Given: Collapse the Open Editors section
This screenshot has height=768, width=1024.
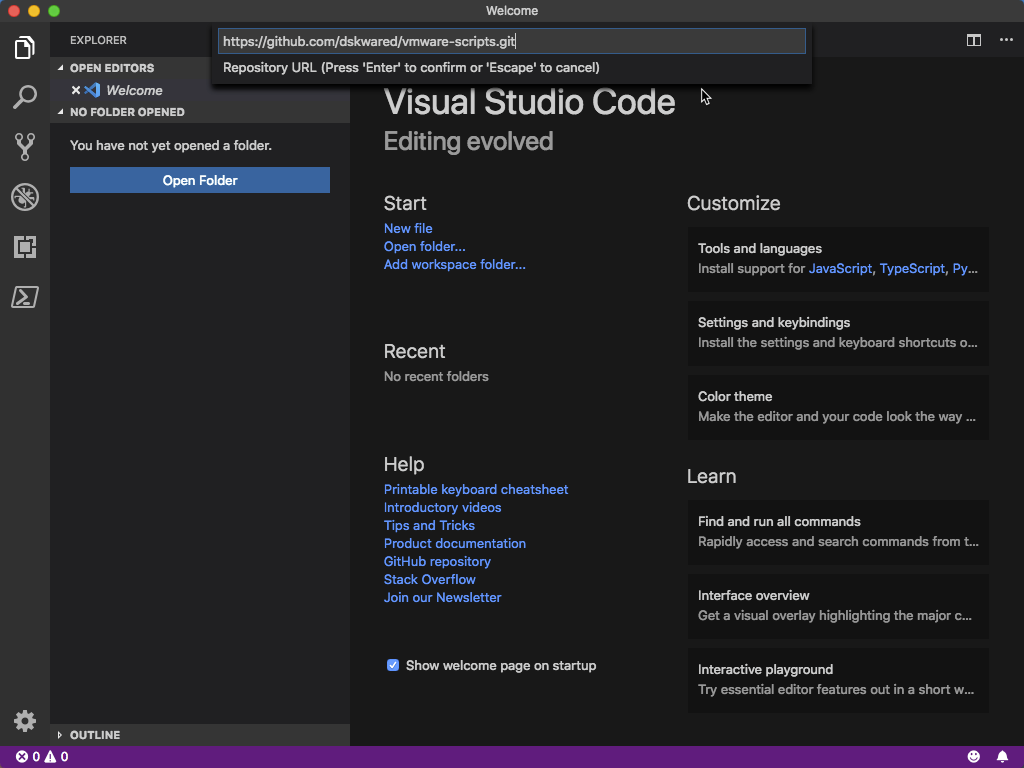Looking at the screenshot, I should pos(111,68).
